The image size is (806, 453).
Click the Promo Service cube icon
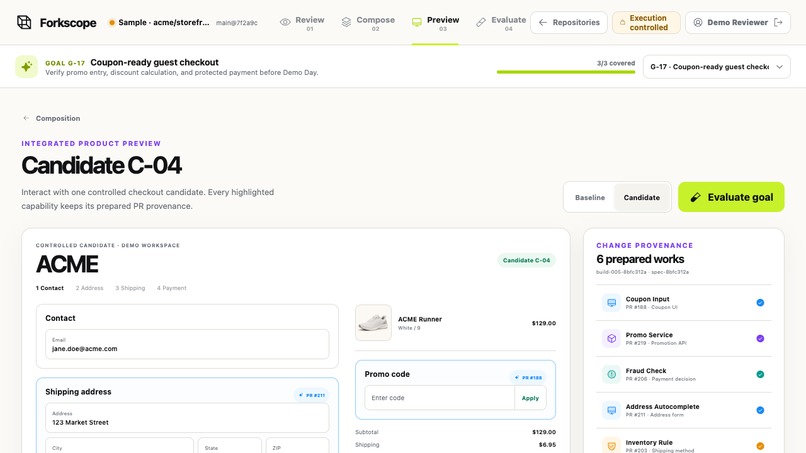coord(611,338)
